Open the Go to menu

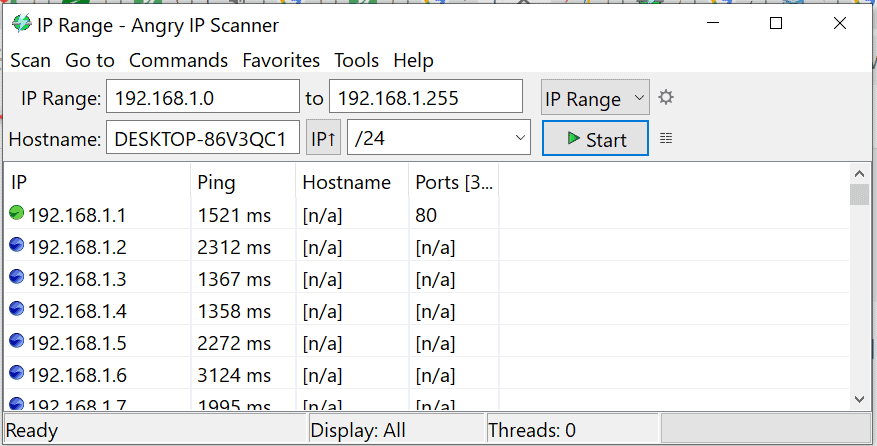89,60
